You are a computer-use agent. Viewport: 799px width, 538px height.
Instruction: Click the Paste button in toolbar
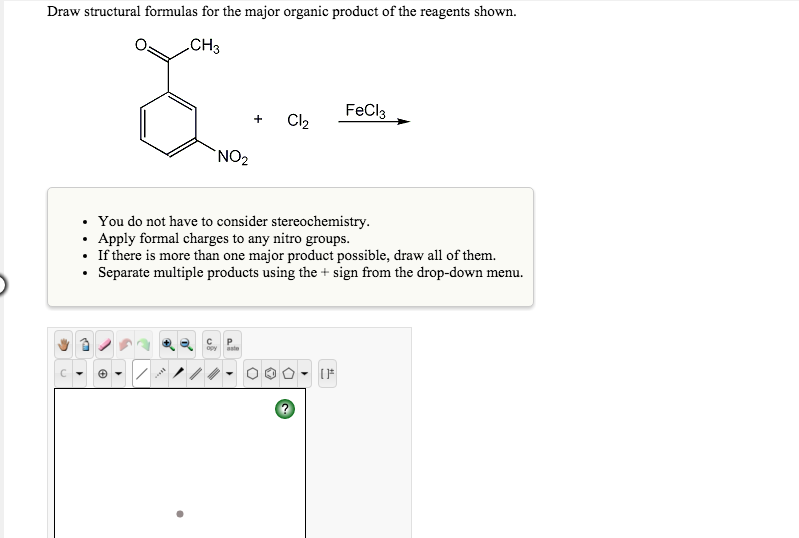coord(232,345)
